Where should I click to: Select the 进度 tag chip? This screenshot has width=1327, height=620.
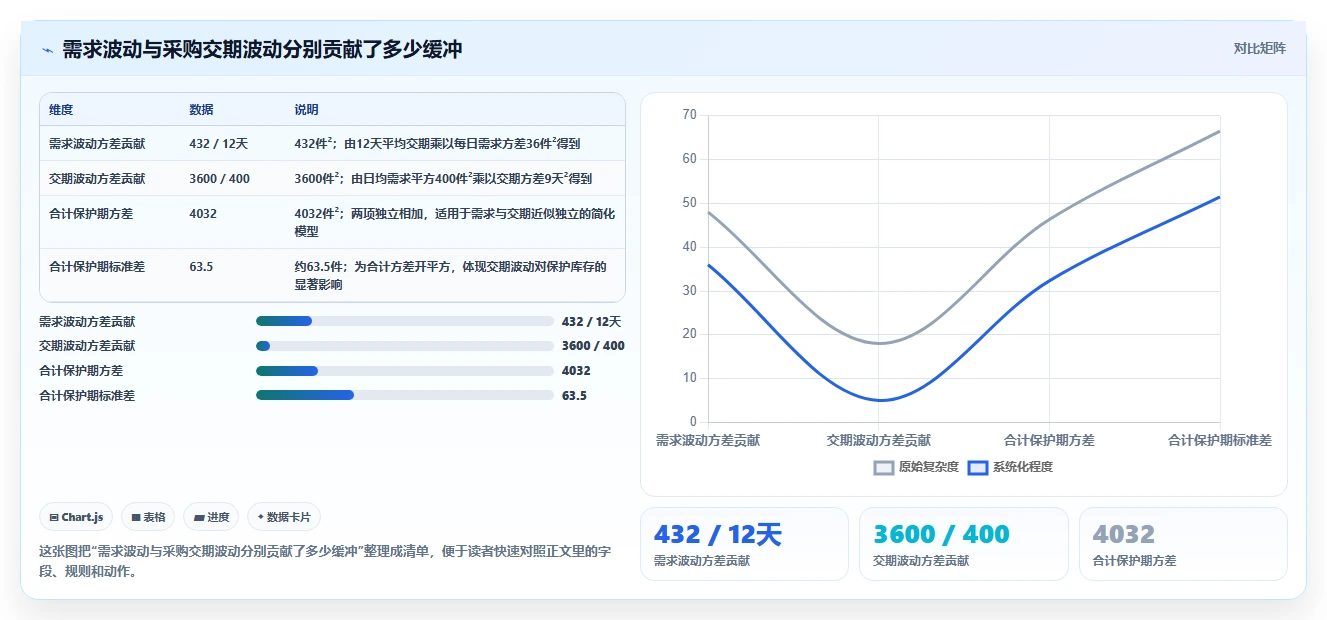tap(211, 517)
